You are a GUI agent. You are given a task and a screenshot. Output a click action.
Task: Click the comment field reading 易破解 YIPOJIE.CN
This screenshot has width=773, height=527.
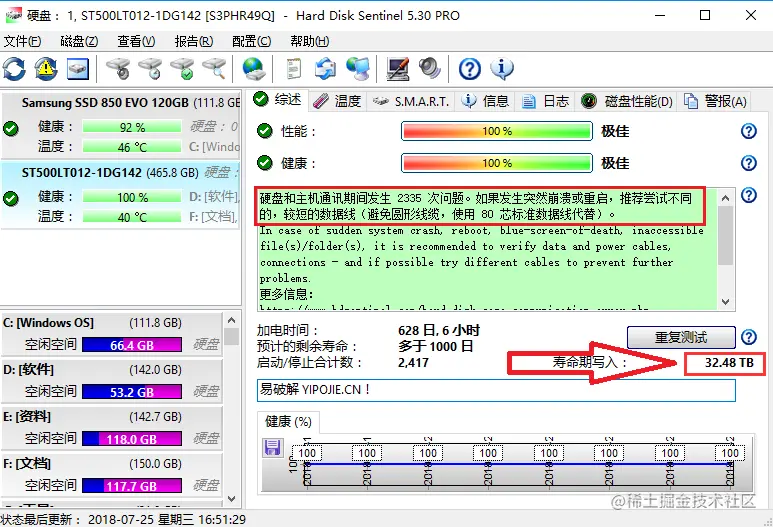496,390
